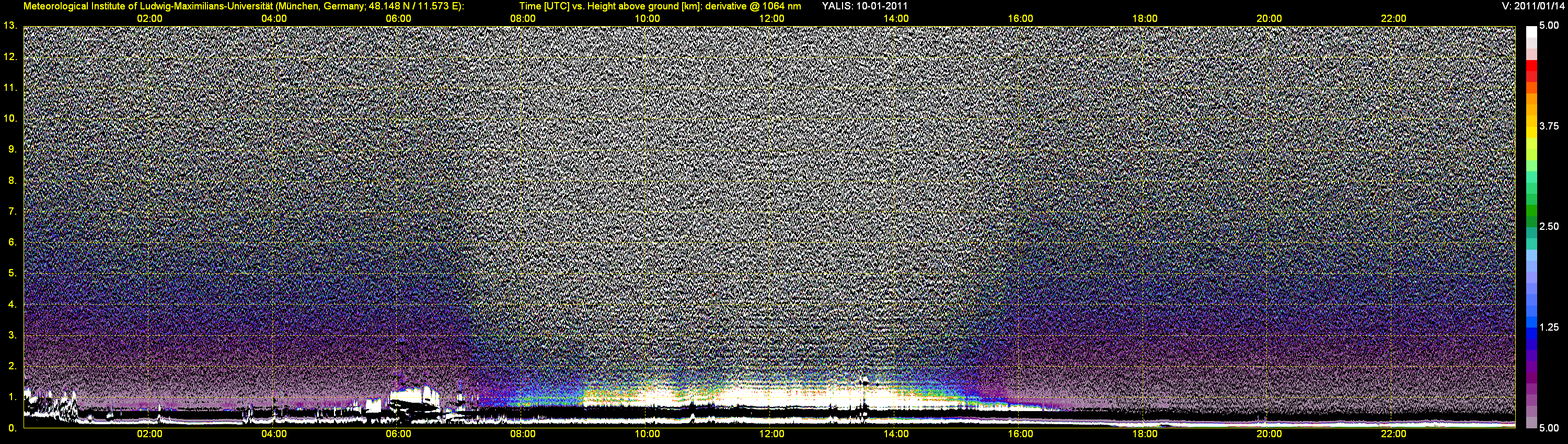Click the 04:00 label on the top time axis
Screen dimensions: 1568x444
[274, 19]
